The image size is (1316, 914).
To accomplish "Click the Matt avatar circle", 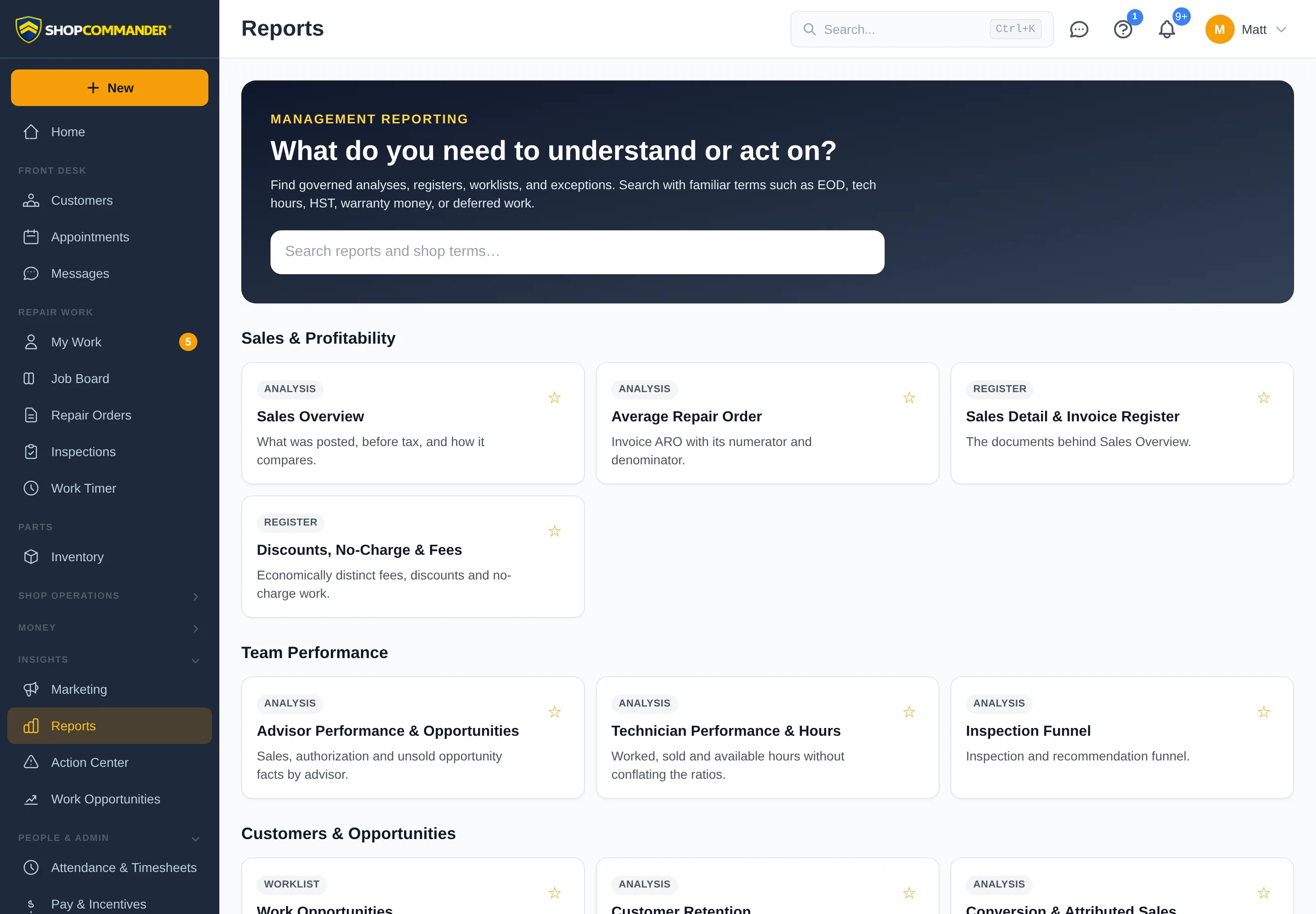I will (x=1219, y=29).
